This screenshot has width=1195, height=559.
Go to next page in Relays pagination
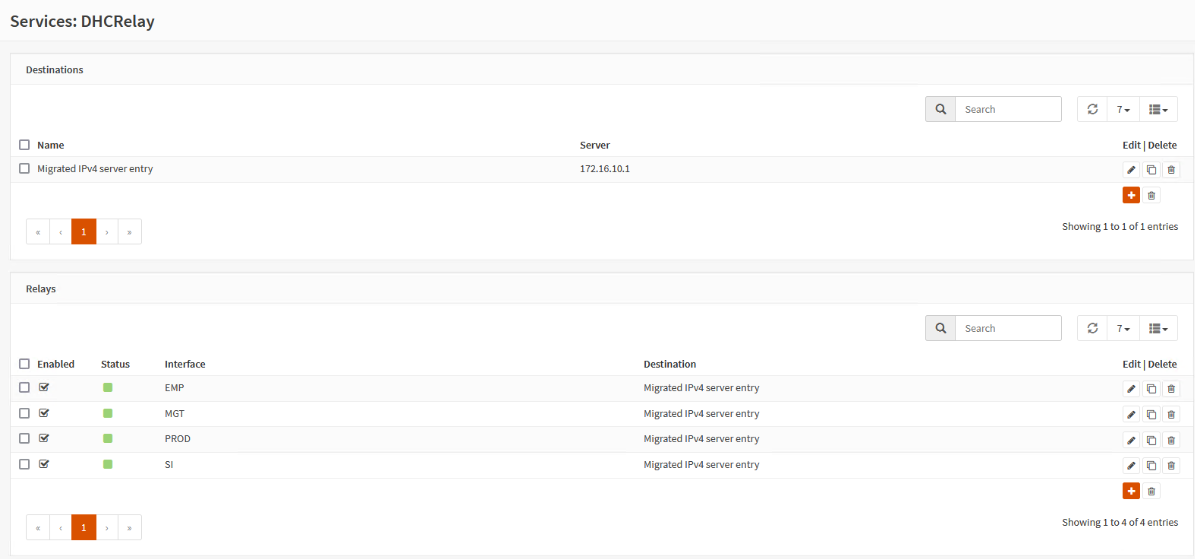(x=107, y=527)
